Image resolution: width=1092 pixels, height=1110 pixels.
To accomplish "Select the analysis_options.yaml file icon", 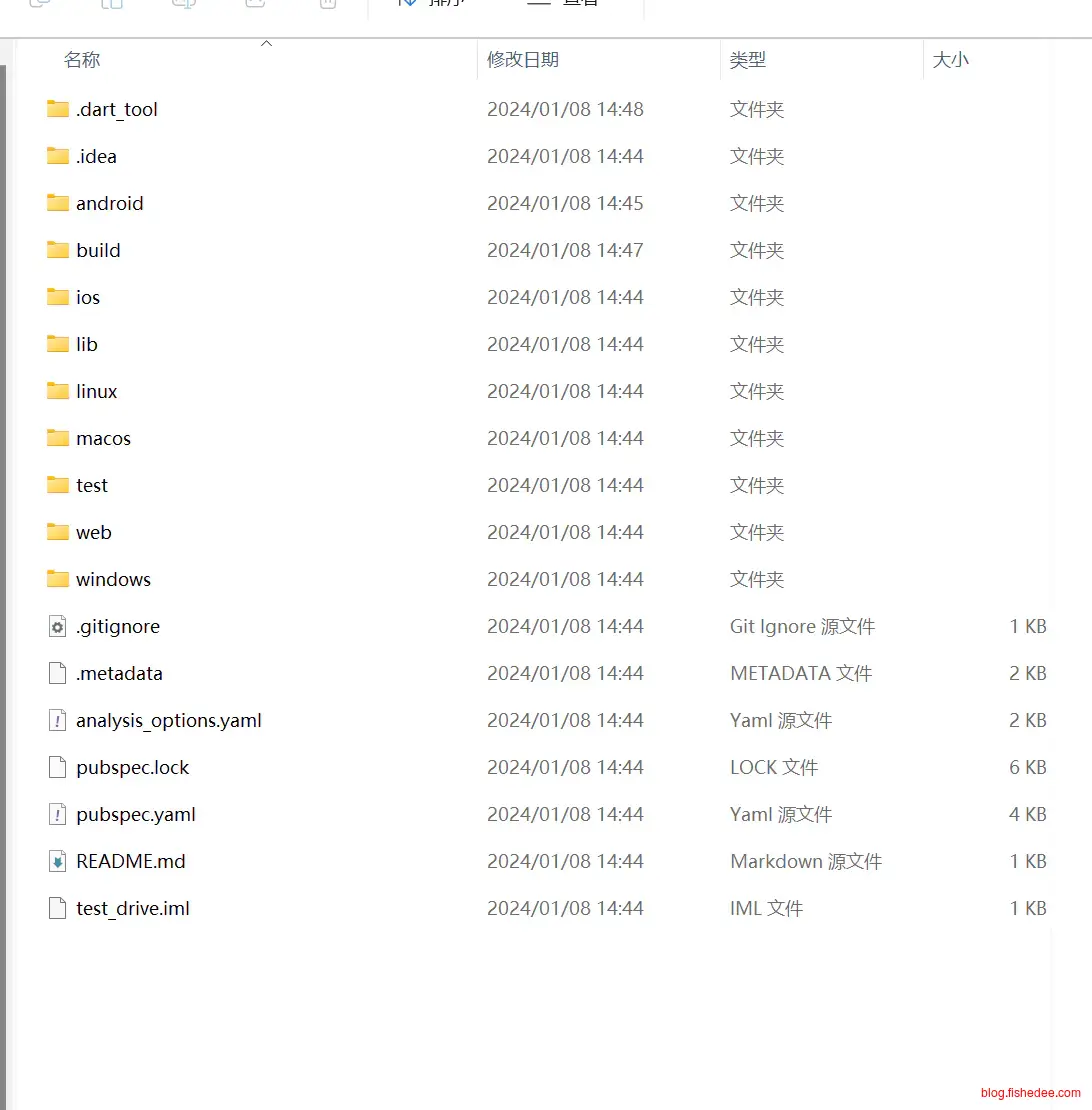I will point(57,720).
